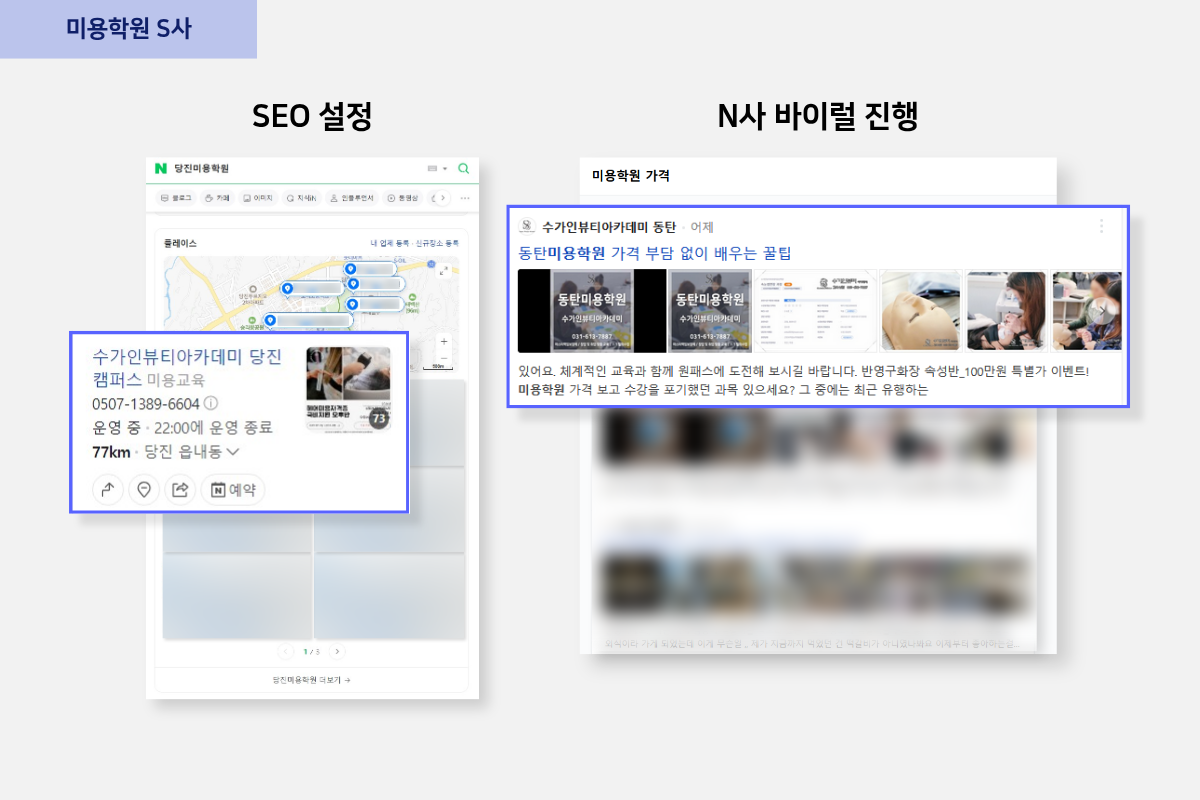This screenshot has height=800, width=1200.
Task: Open the three-dot menu on the blog post card
Action: pyautogui.click(x=1101, y=227)
